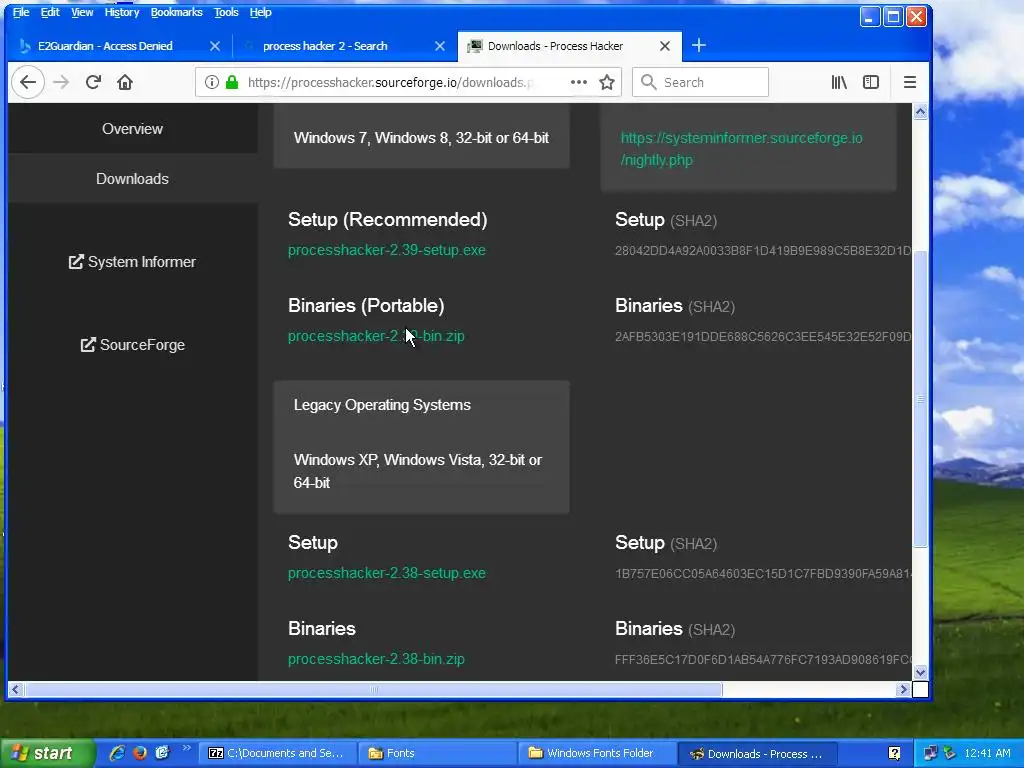Close the process hacker 2 Search tab

pyautogui.click(x=440, y=46)
